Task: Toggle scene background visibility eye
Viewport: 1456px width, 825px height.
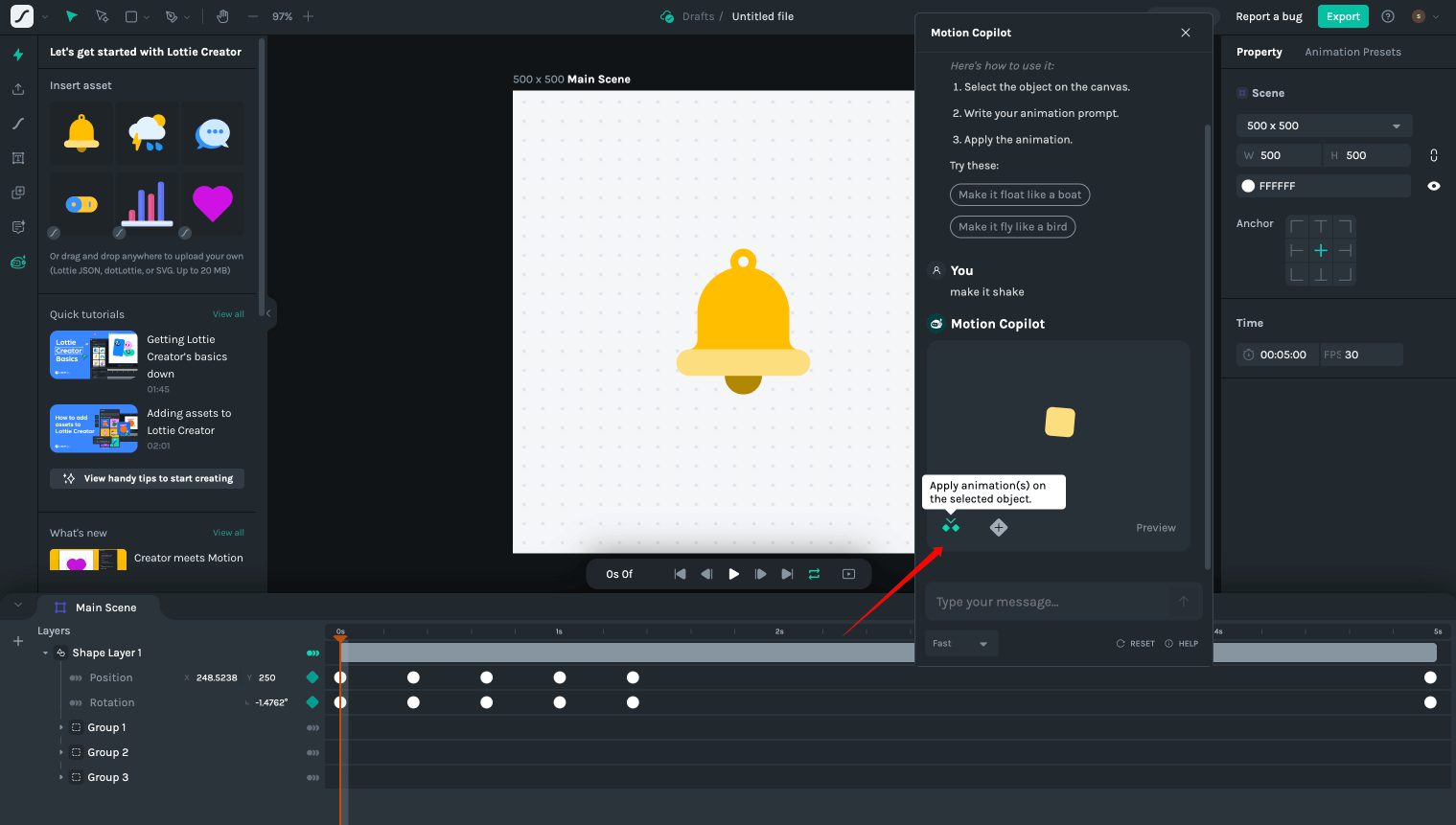Action: (1433, 186)
